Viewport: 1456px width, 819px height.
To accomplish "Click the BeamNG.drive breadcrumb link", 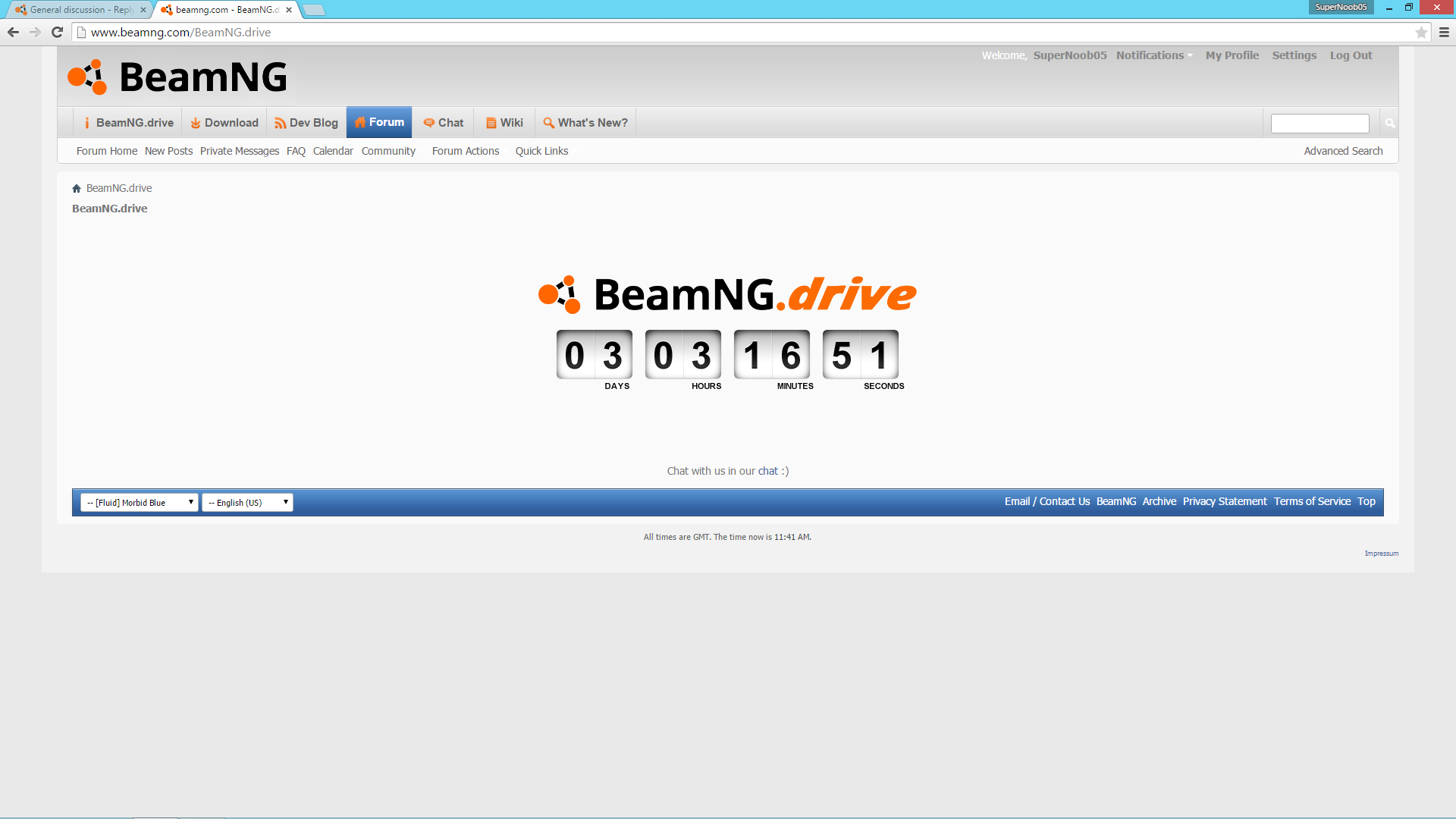I will click(x=119, y=188).
